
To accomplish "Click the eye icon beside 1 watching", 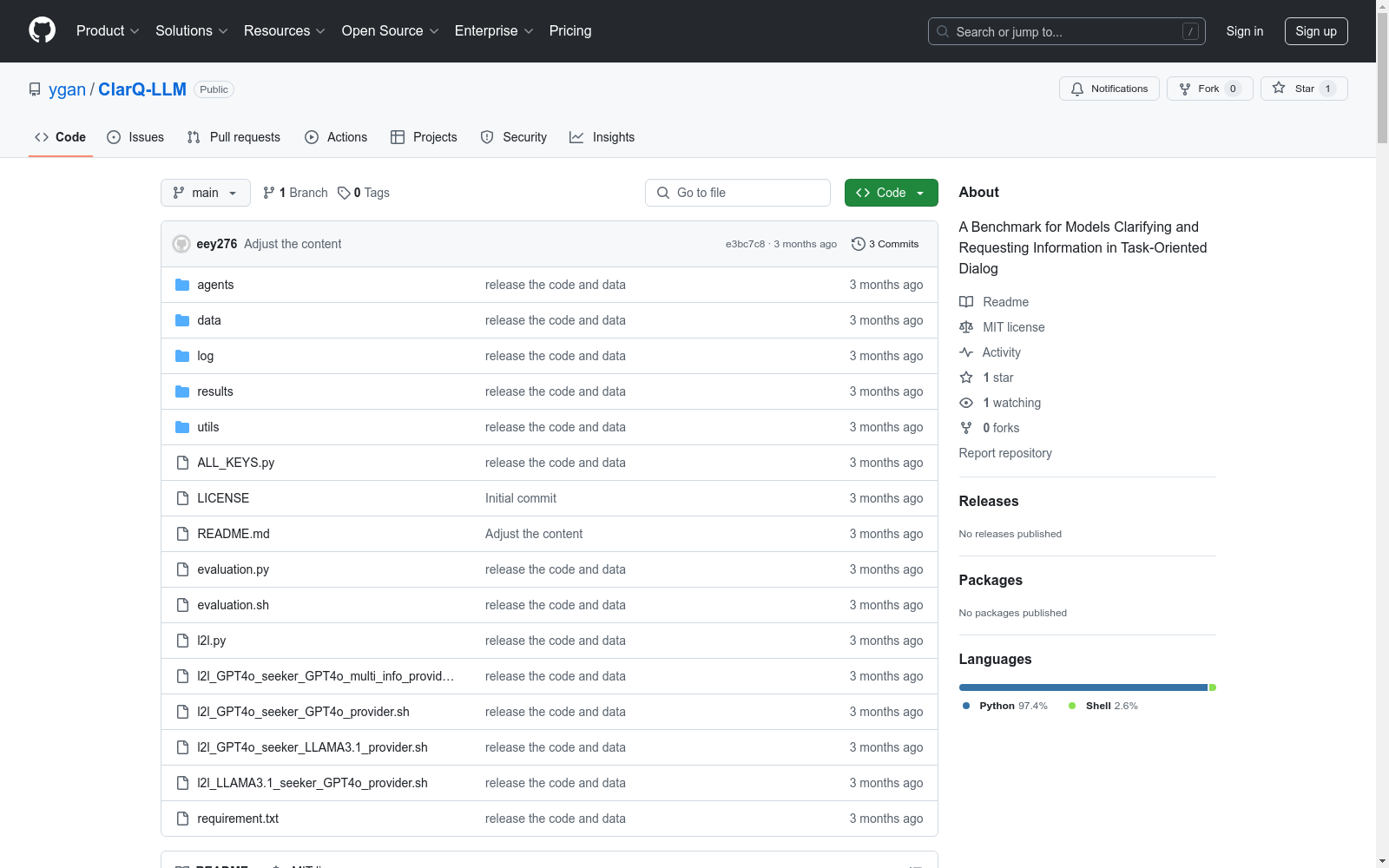I will pyautogui.click(x=966, y=403).
